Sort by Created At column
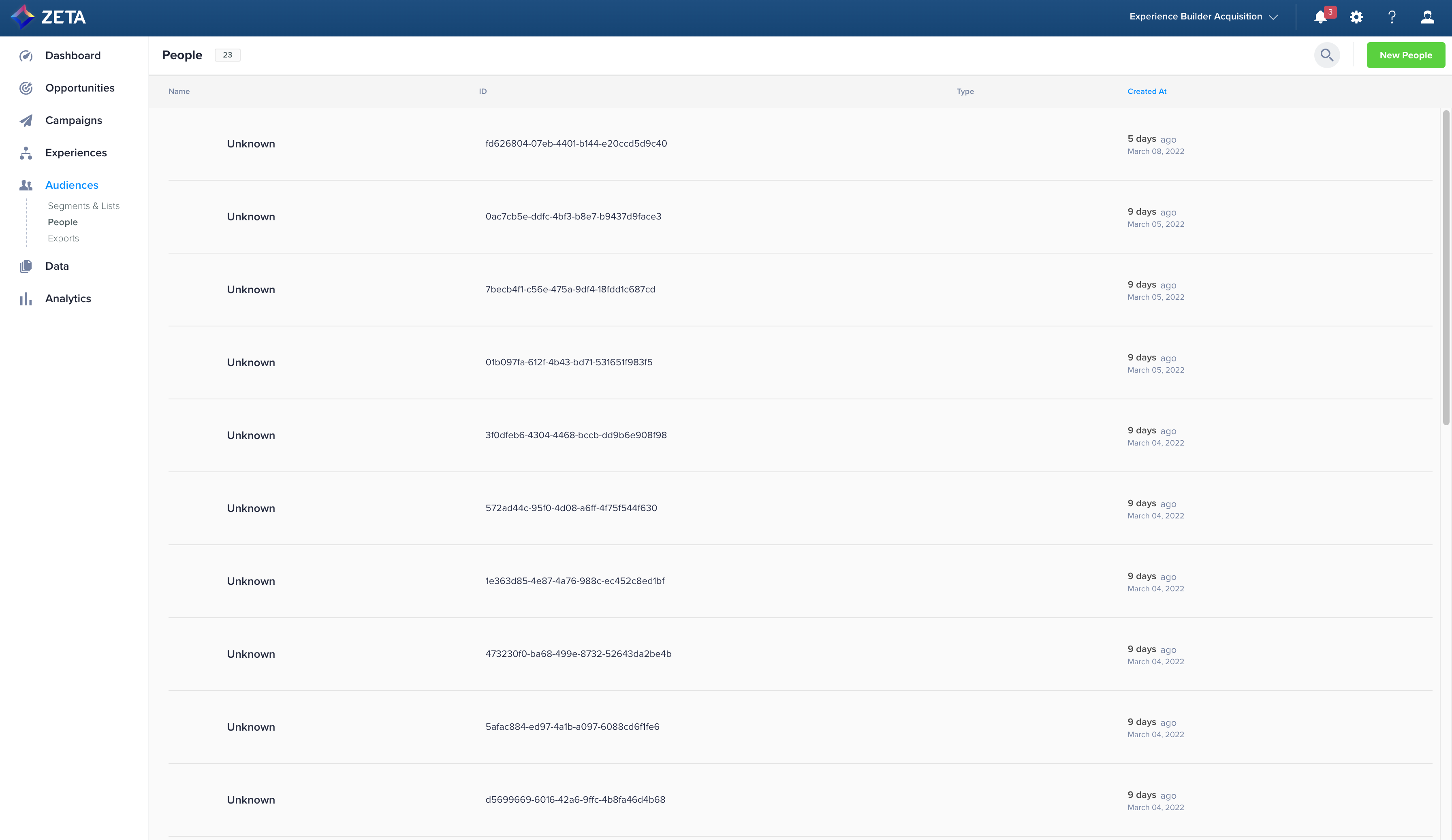 1147,92
